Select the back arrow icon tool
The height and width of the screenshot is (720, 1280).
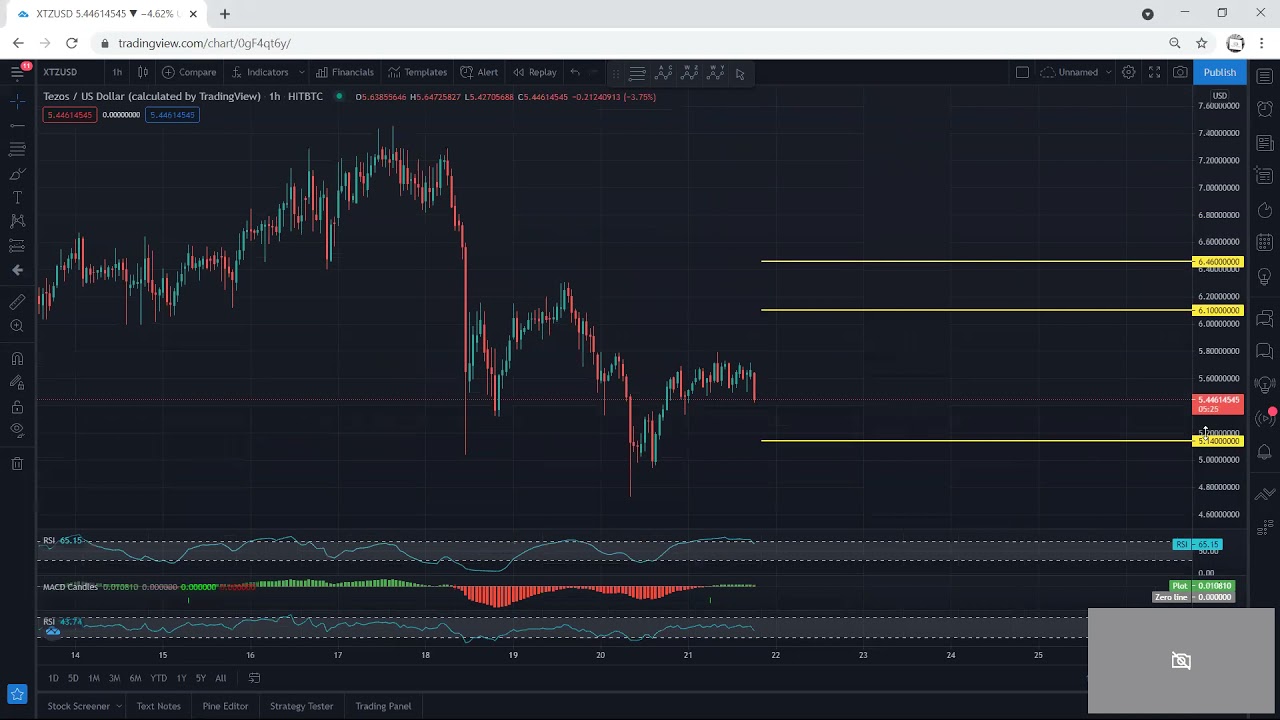[17, 270]
